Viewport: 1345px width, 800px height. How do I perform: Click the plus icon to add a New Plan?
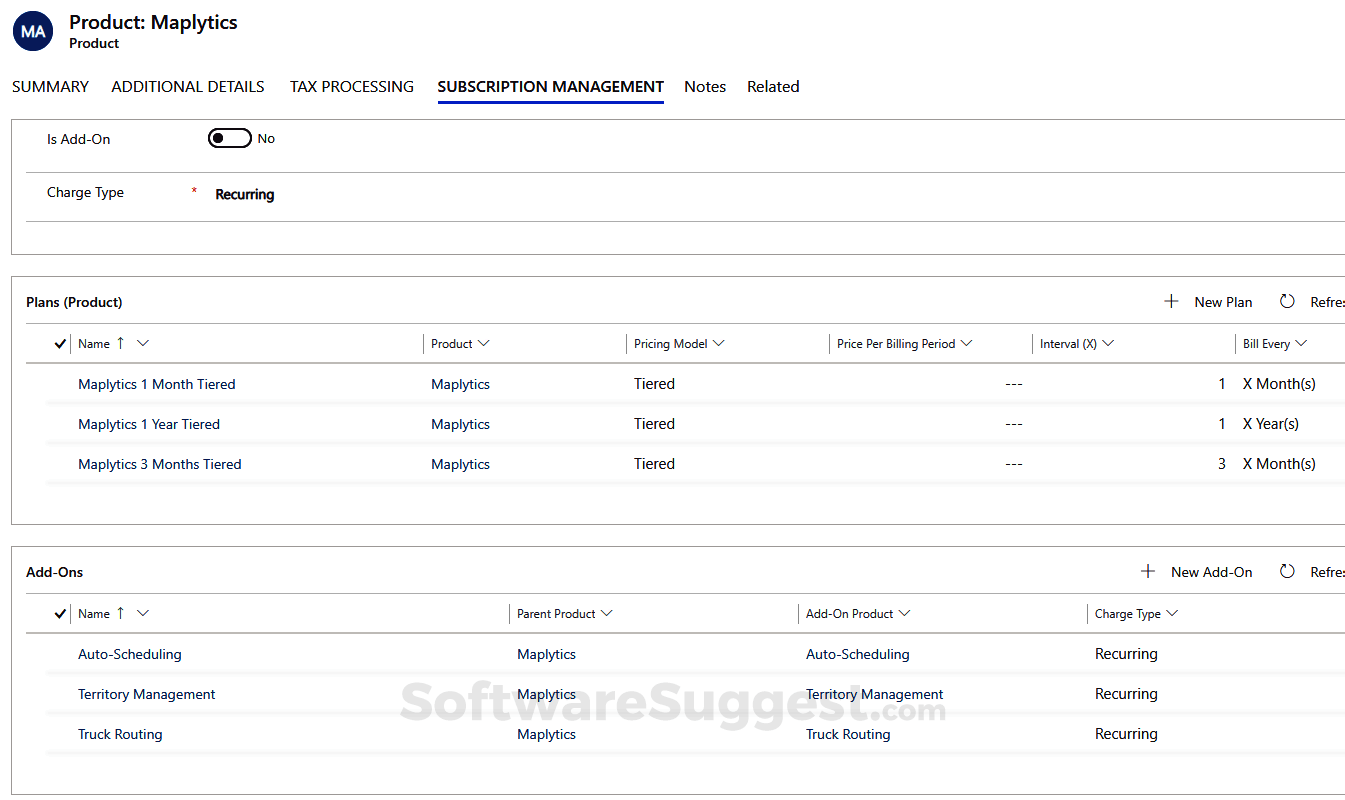pyautogui.click(x=1171, y=300)
